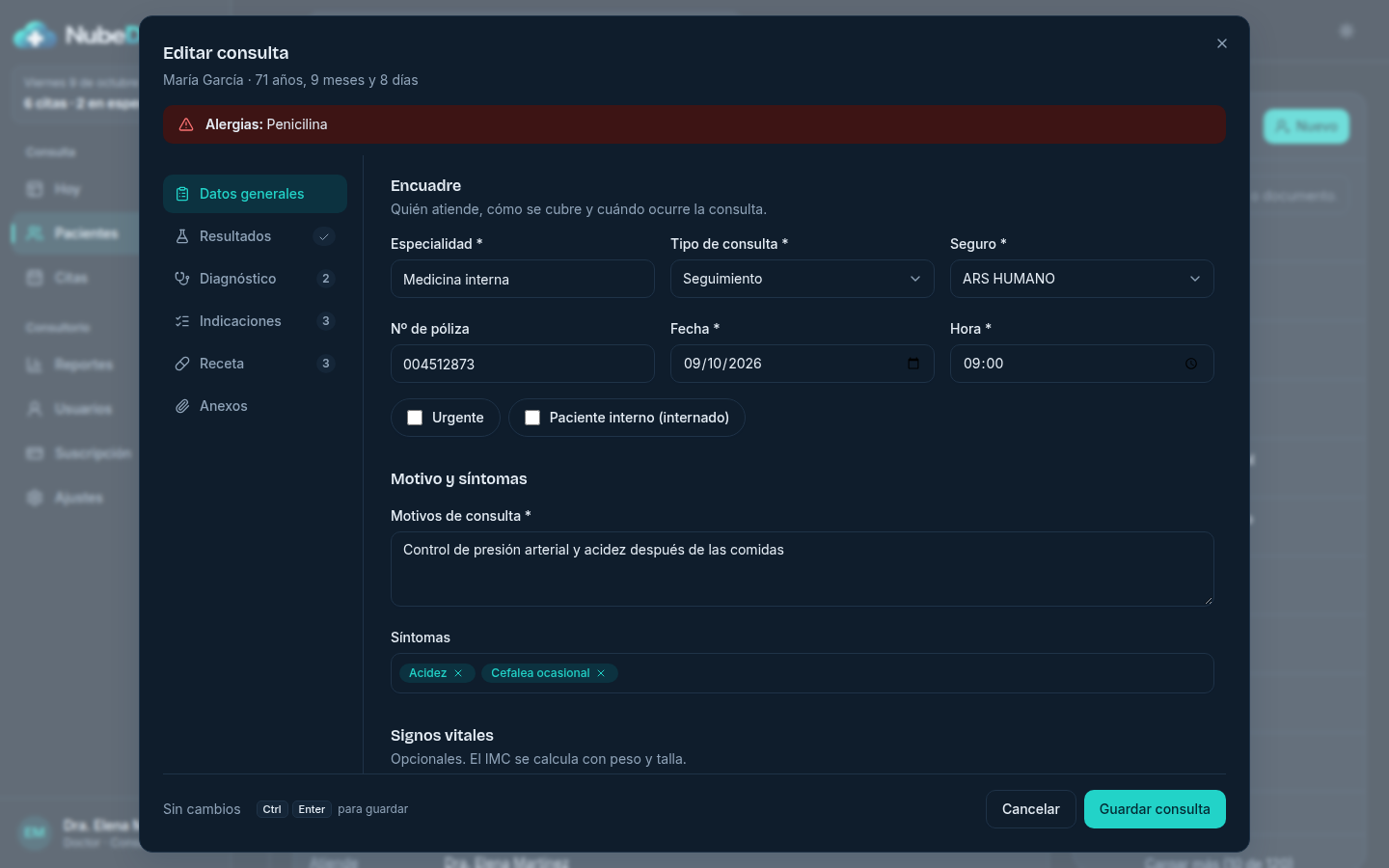
Task: Click the Fecha date field value
Action: pos(722,364)
